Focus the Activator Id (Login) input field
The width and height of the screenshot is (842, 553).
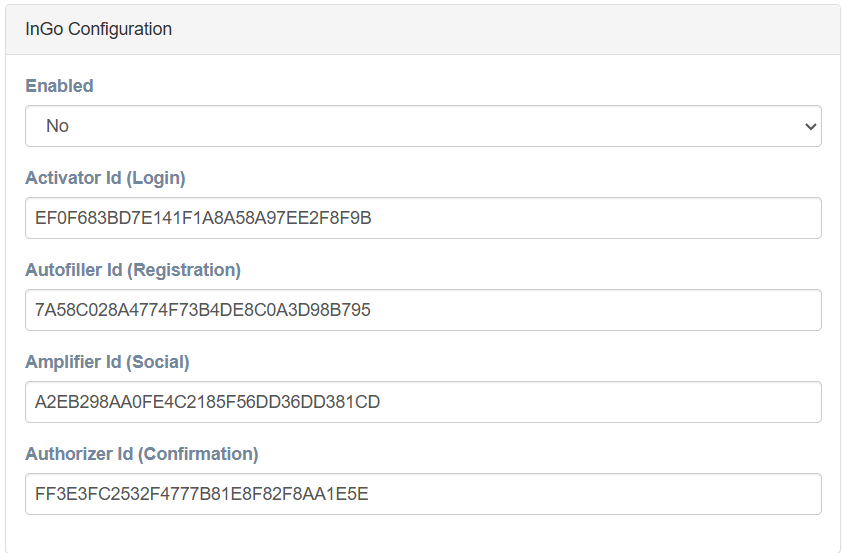(423, 218)
